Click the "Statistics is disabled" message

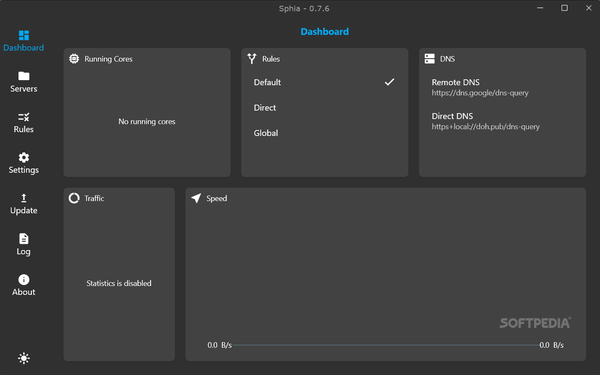pos(119,283)
